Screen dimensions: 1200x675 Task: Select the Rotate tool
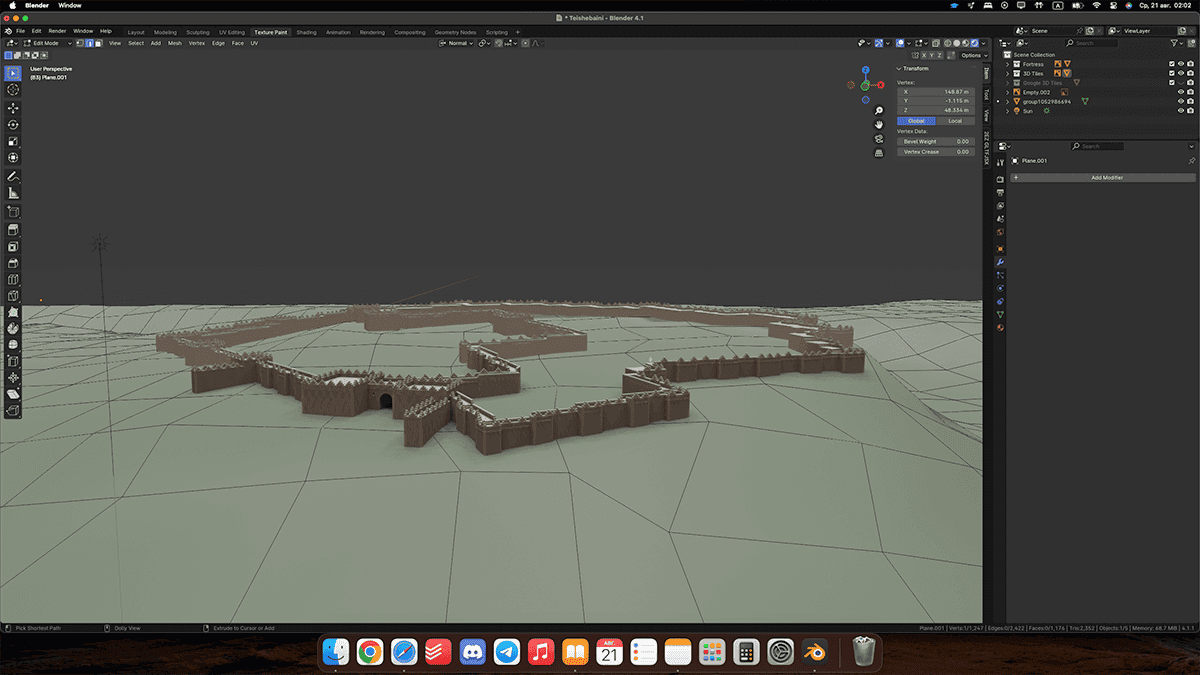click(x=13, y=124)
